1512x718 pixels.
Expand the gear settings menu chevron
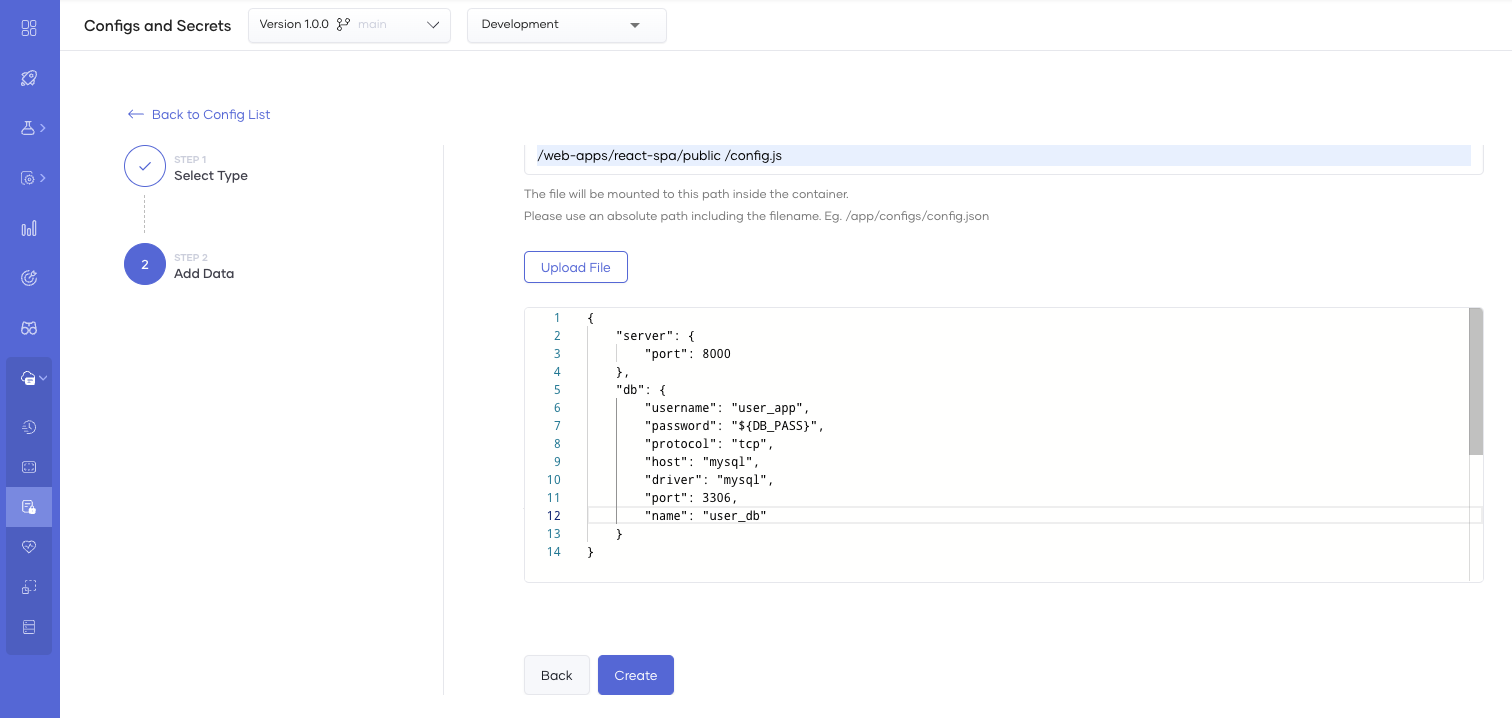pos(43,178)
